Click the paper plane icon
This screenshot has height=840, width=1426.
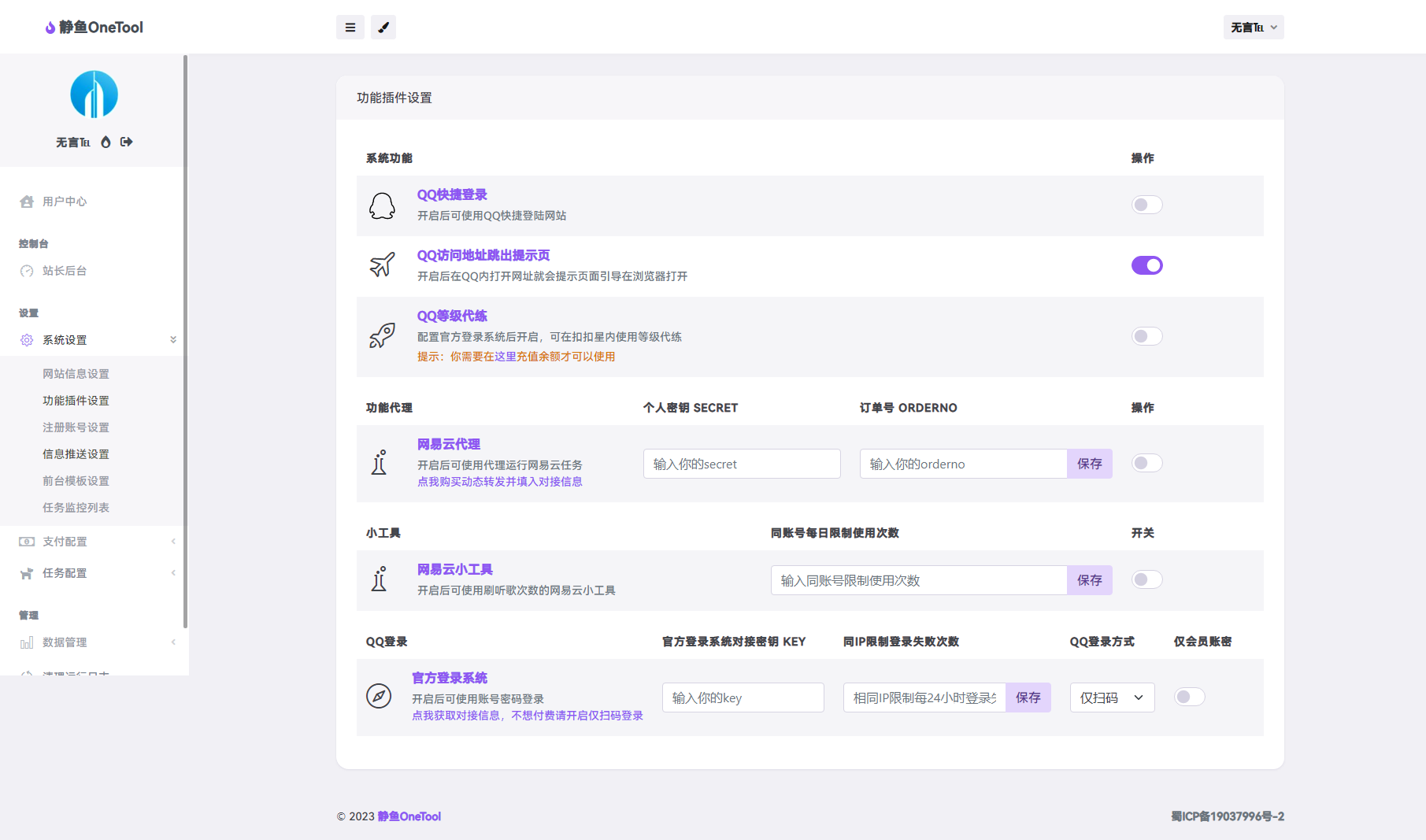(382, 265)
